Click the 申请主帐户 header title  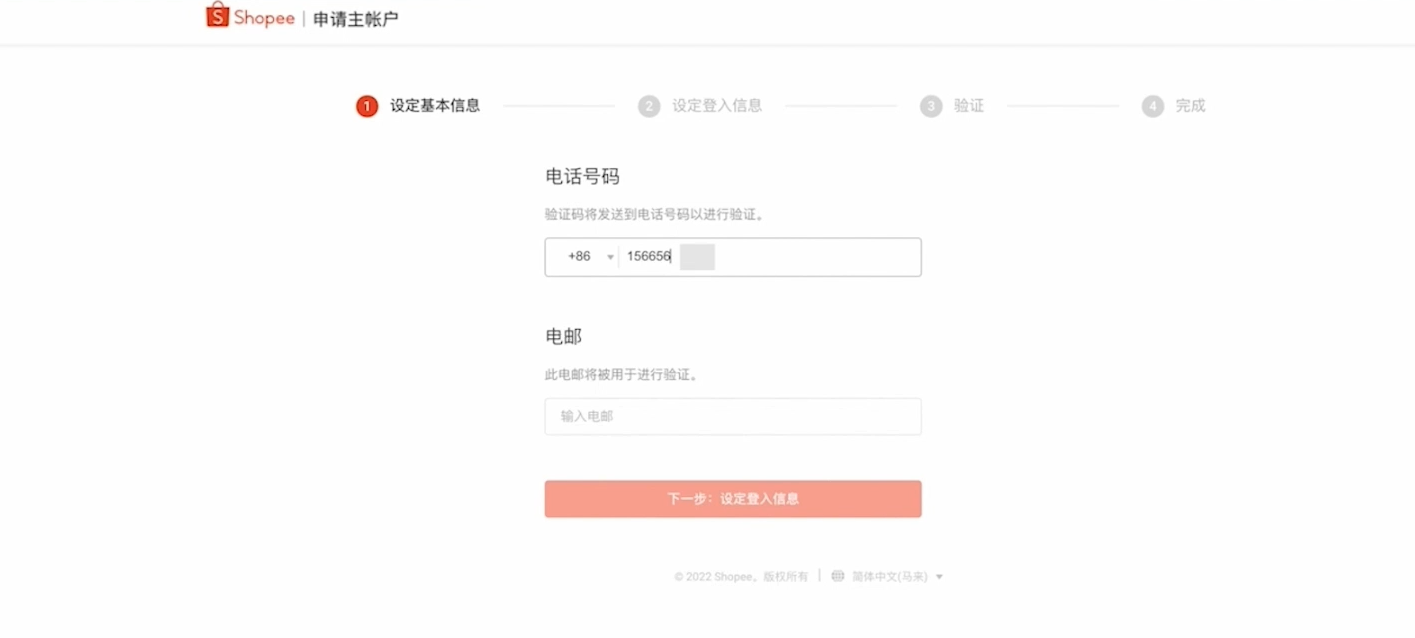point(356,19)
